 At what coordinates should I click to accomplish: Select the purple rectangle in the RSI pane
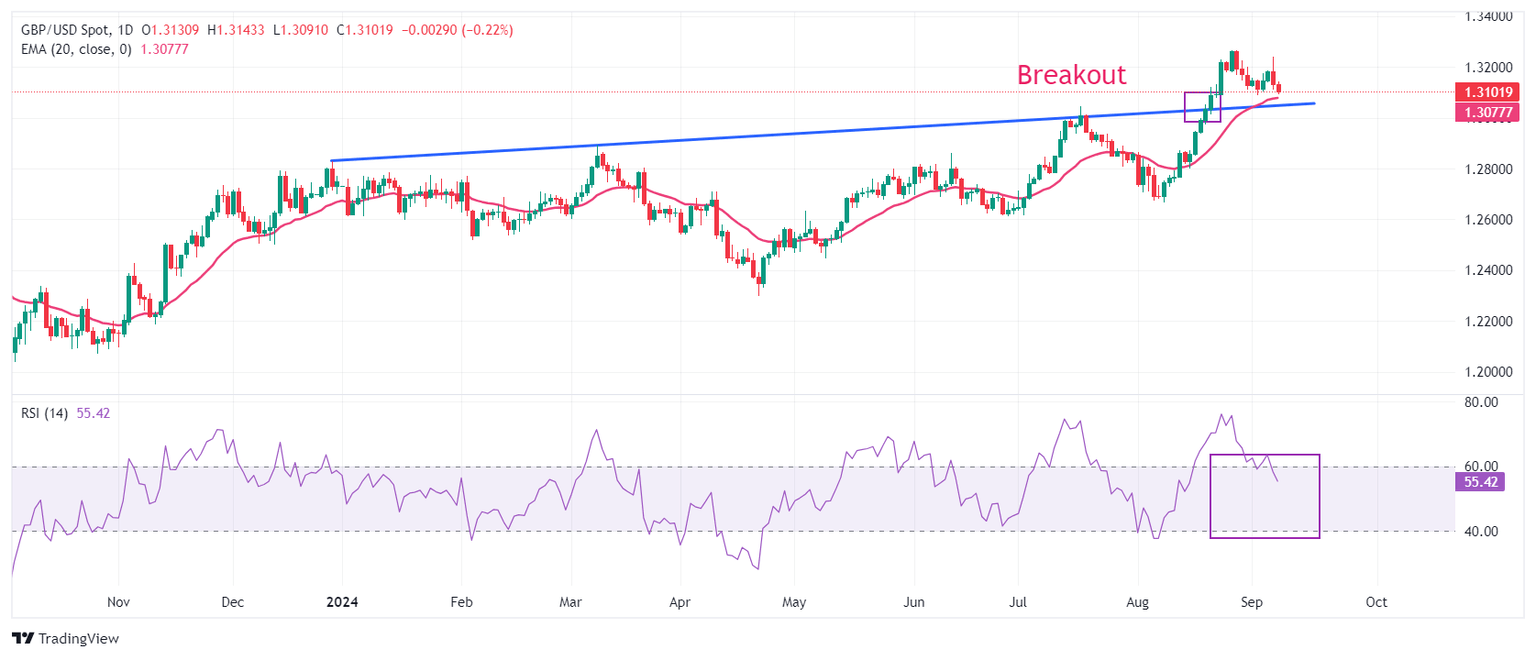(x=1265, y=496)
